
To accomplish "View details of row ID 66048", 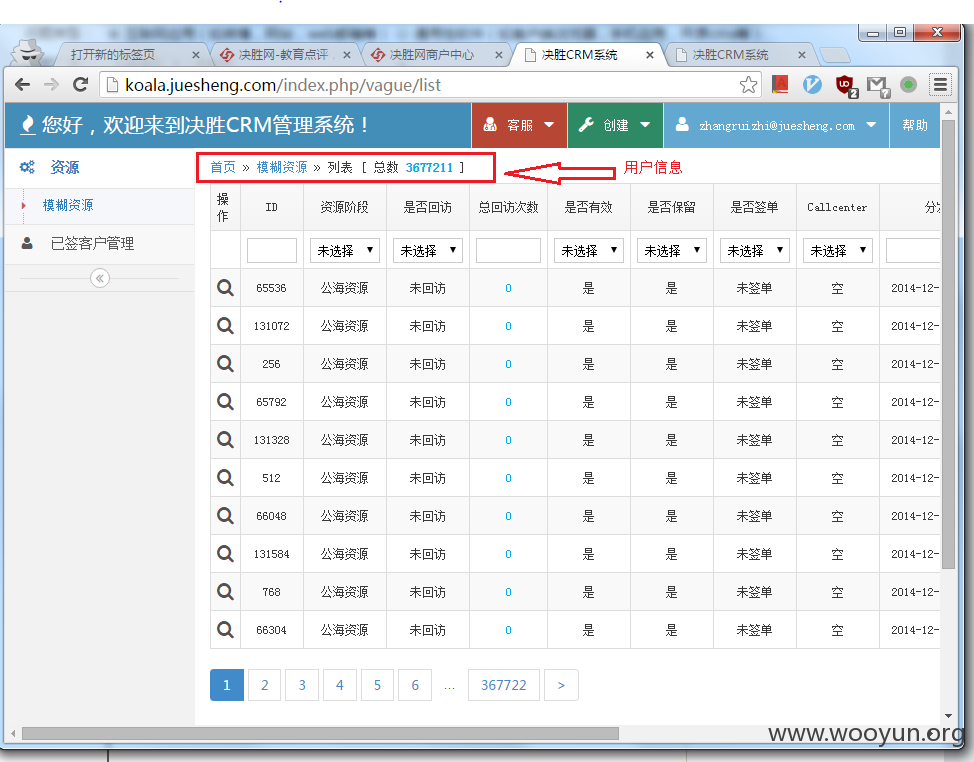I will tap(225, 515).
